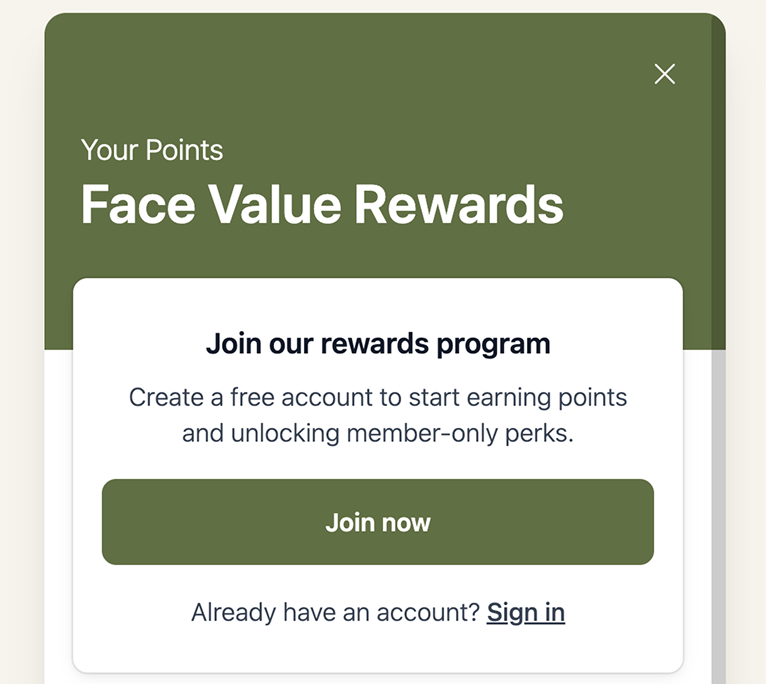Click the panel's vertical scrollbar track

pyautogui.click(x=718, y=500)
